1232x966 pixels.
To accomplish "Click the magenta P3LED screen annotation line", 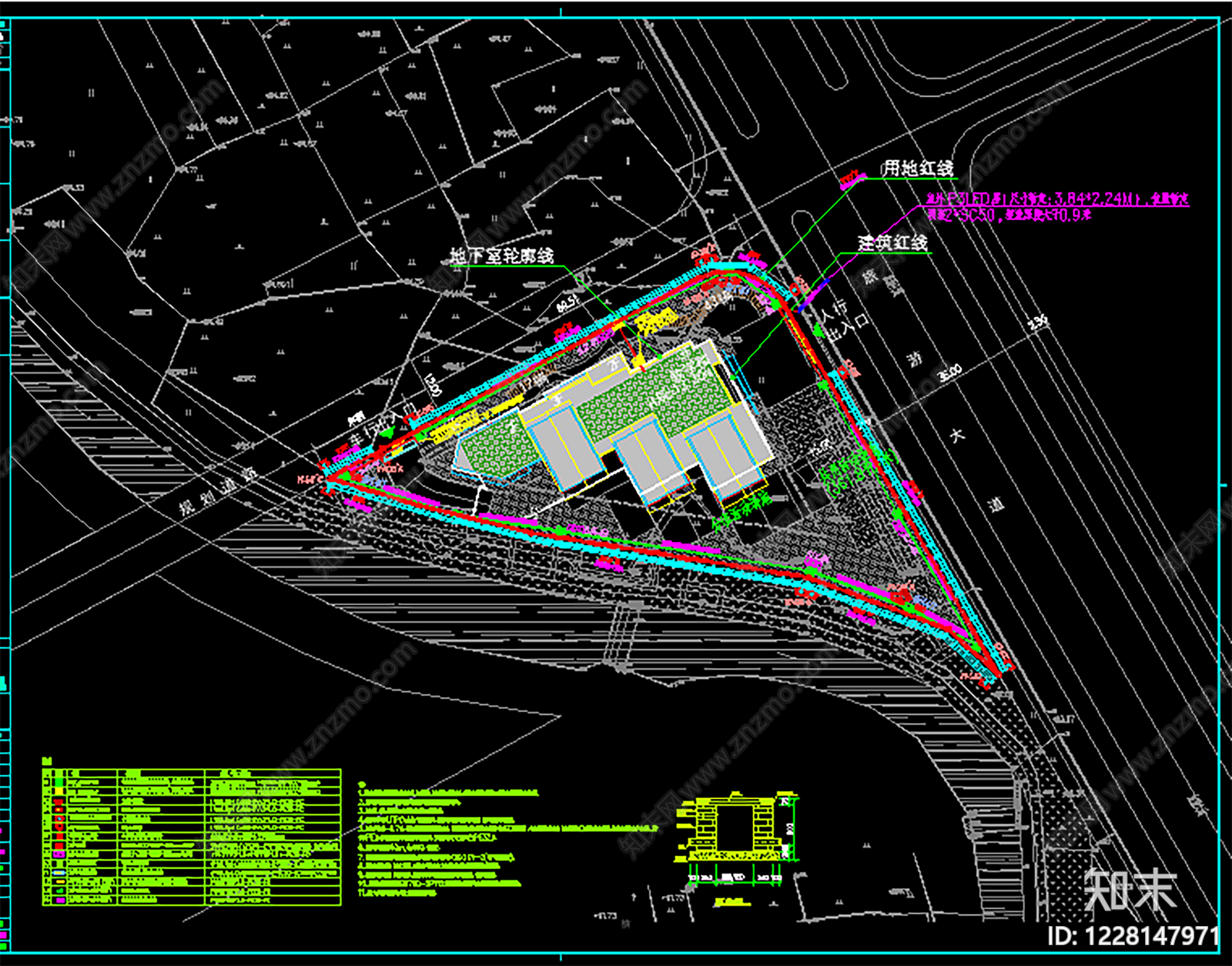I will 1057,199.
